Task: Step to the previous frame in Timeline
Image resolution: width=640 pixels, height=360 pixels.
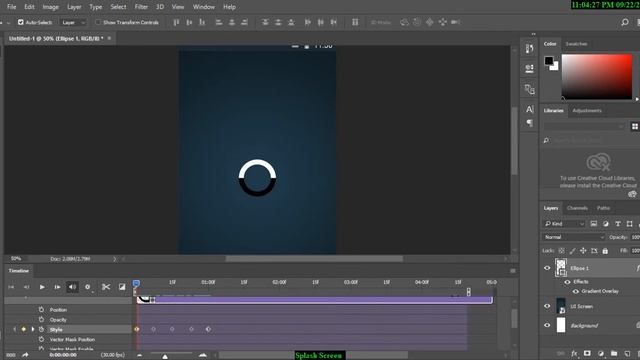Action: [27, 287]
